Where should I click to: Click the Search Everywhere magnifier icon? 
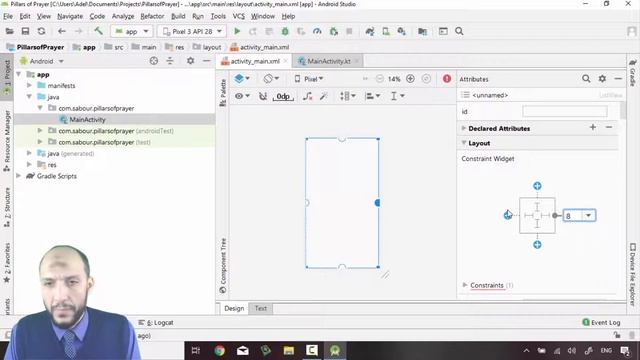[459, 31]
